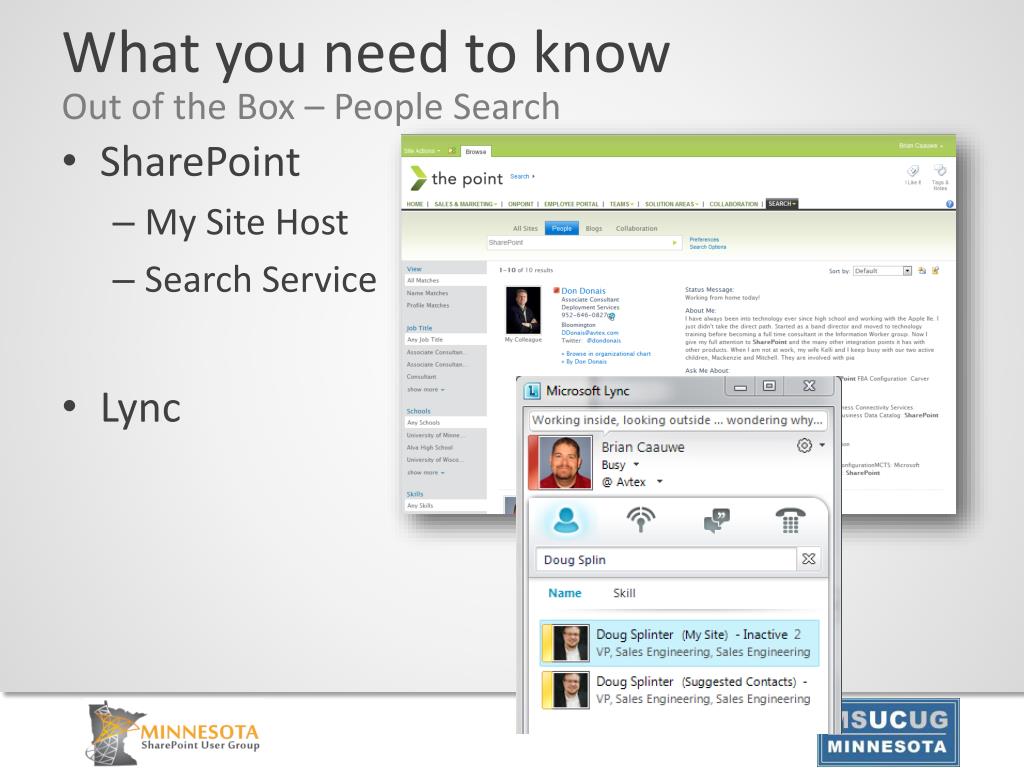Minimize the Microsoft Lync window
This screenshot has width=1024, height=768.
click(740, 387)
